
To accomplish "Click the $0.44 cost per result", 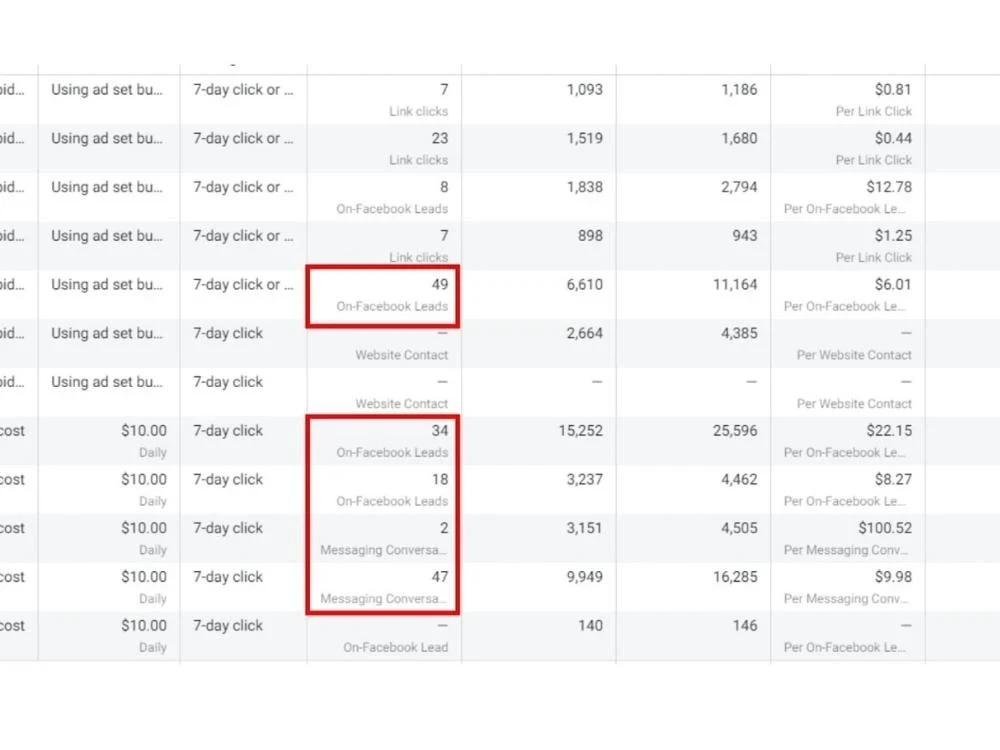I will point(893,138).
